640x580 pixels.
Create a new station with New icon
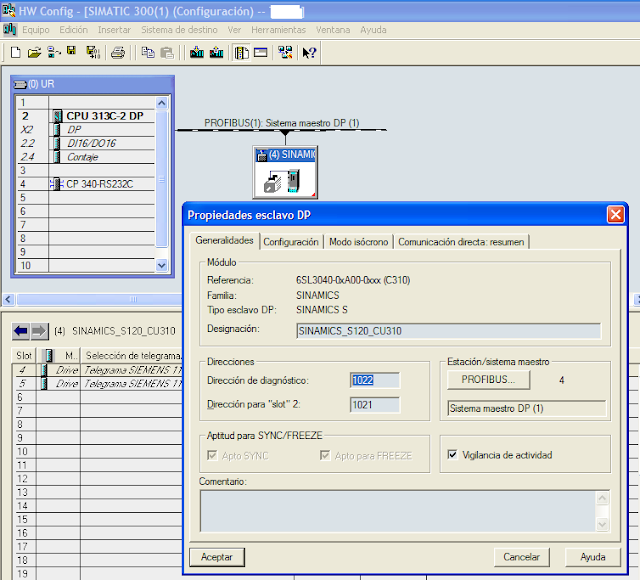pyautogui.click(x=16, y=53)
